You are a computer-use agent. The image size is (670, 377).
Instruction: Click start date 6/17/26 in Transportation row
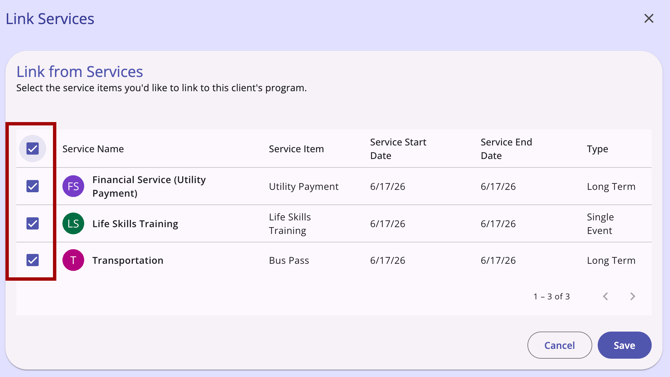[387, 260]
